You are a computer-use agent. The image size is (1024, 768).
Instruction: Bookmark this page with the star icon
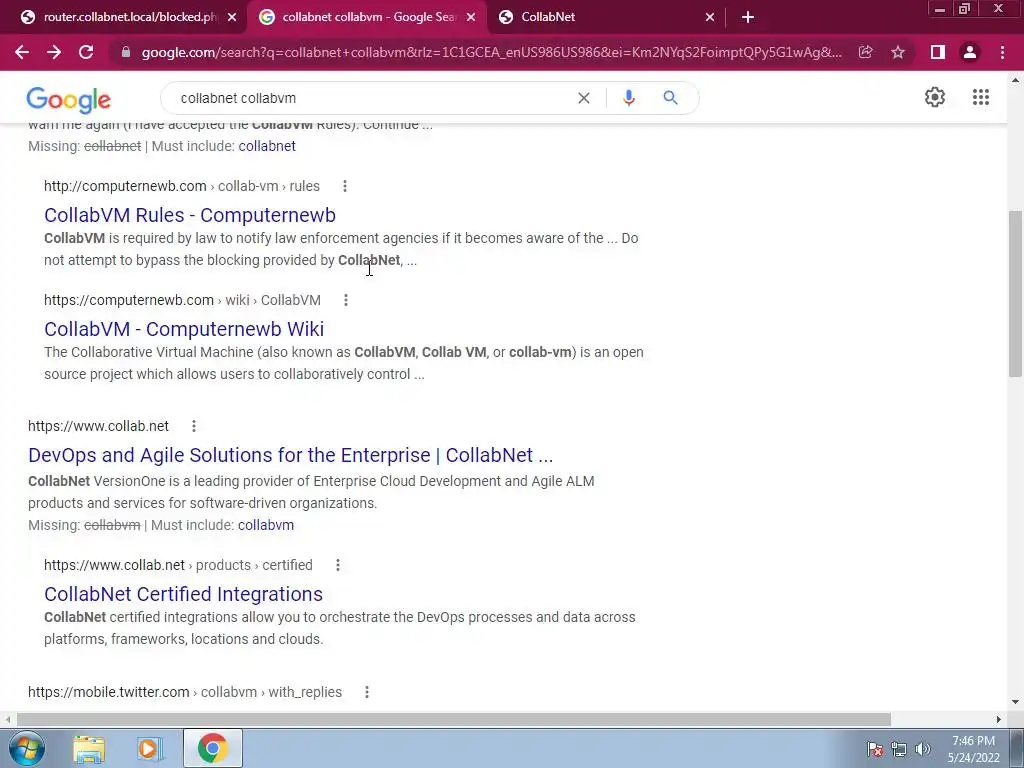click(898, 52)
